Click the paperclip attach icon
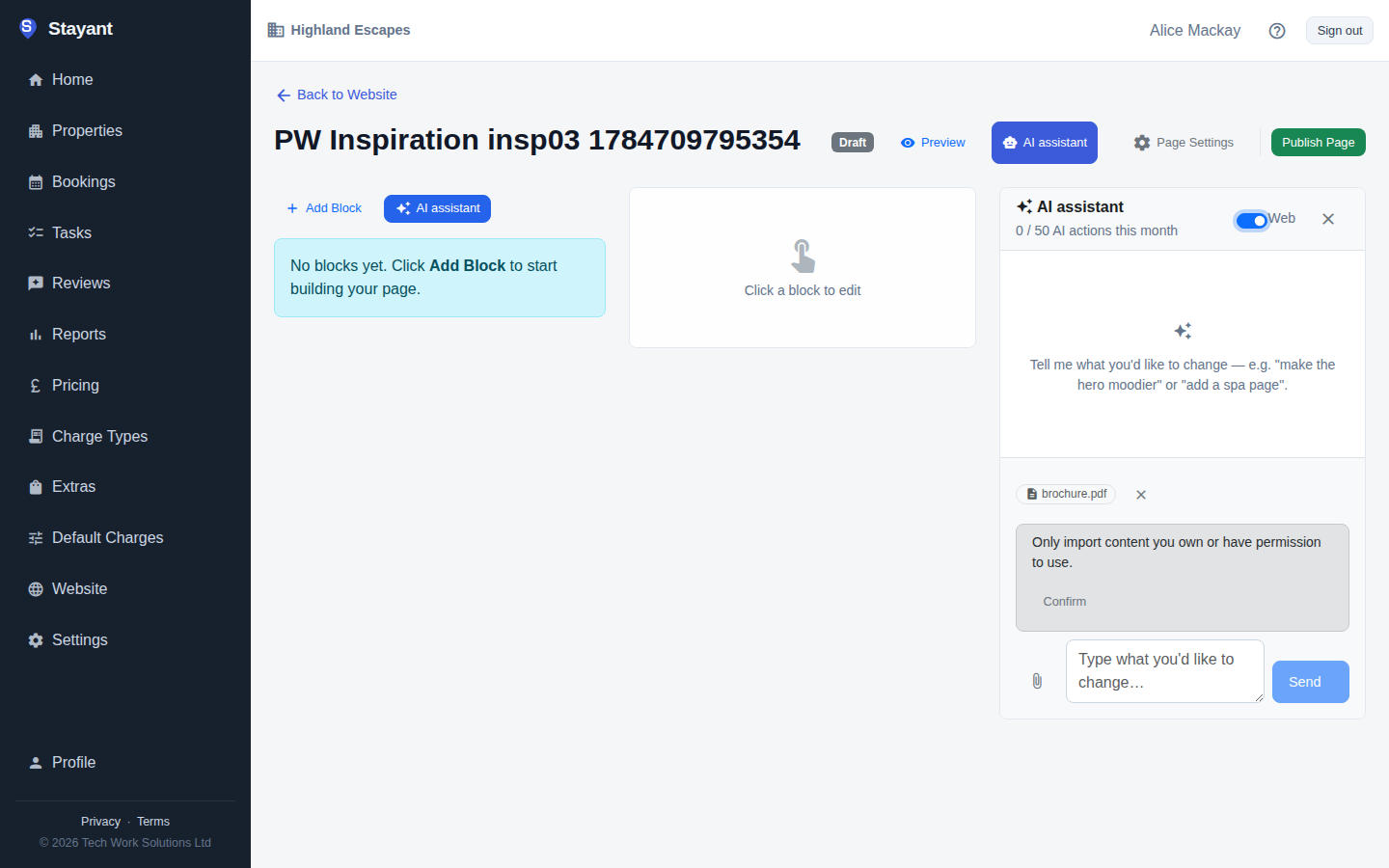Screen dimensions: 1389x868 pyautogui.click(x=1037, y=681)
